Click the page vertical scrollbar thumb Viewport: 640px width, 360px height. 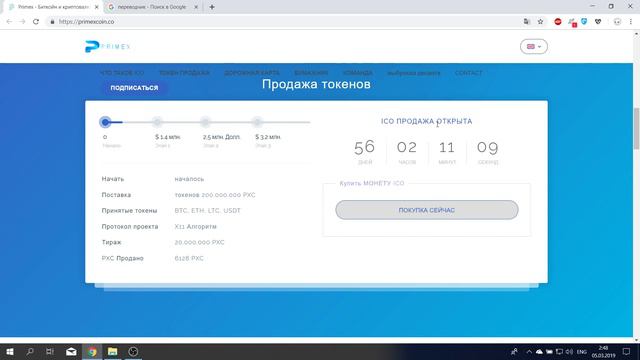(636, 129)
